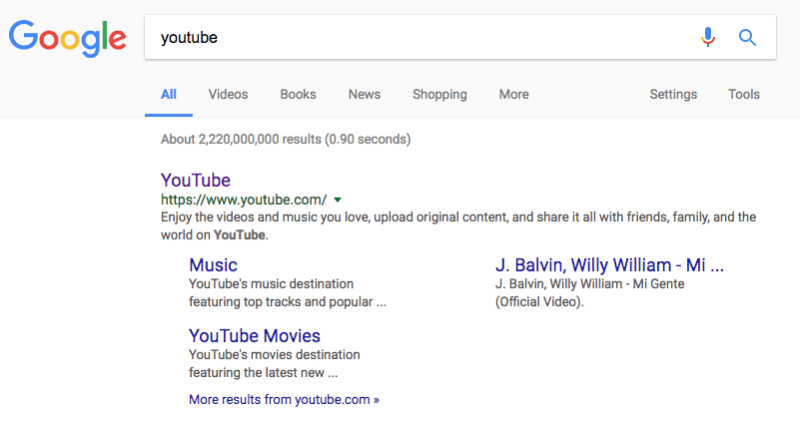Click More results from youtube.com

pos(284,399)
